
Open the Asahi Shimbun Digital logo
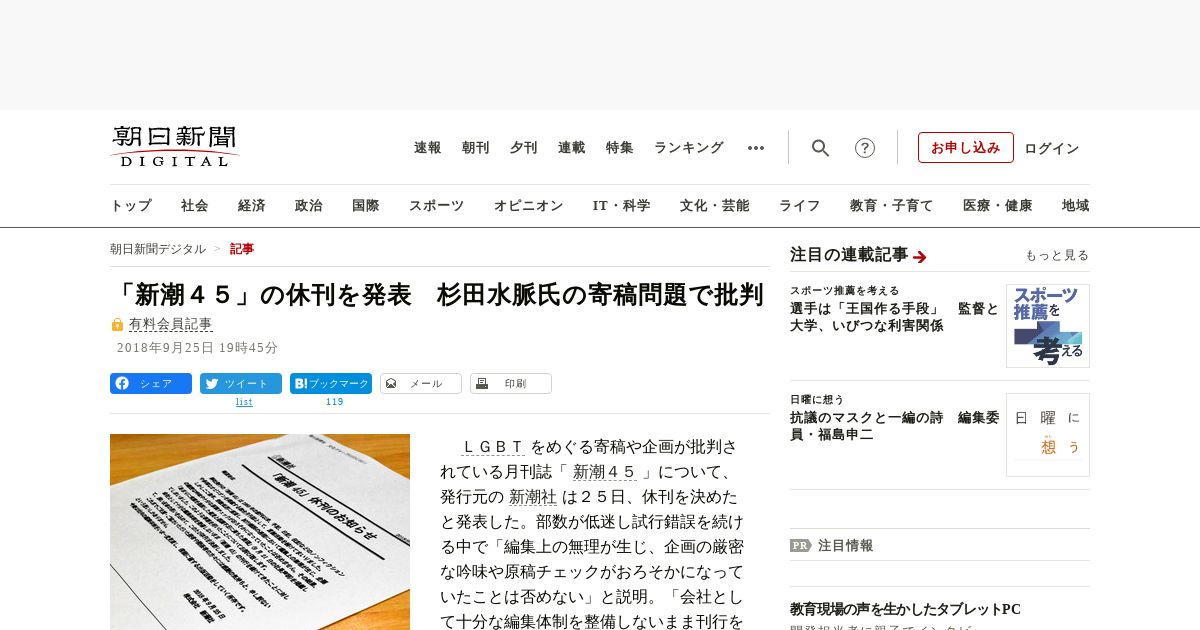[x=175, y=146]
